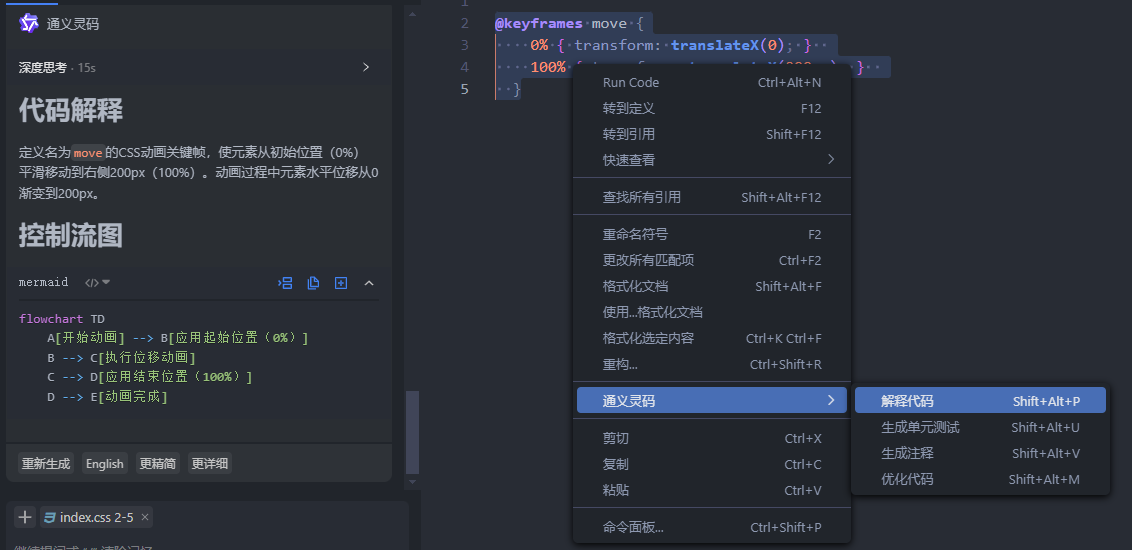Click the English button
1132x550 pixels.
[x=105, y=463]
